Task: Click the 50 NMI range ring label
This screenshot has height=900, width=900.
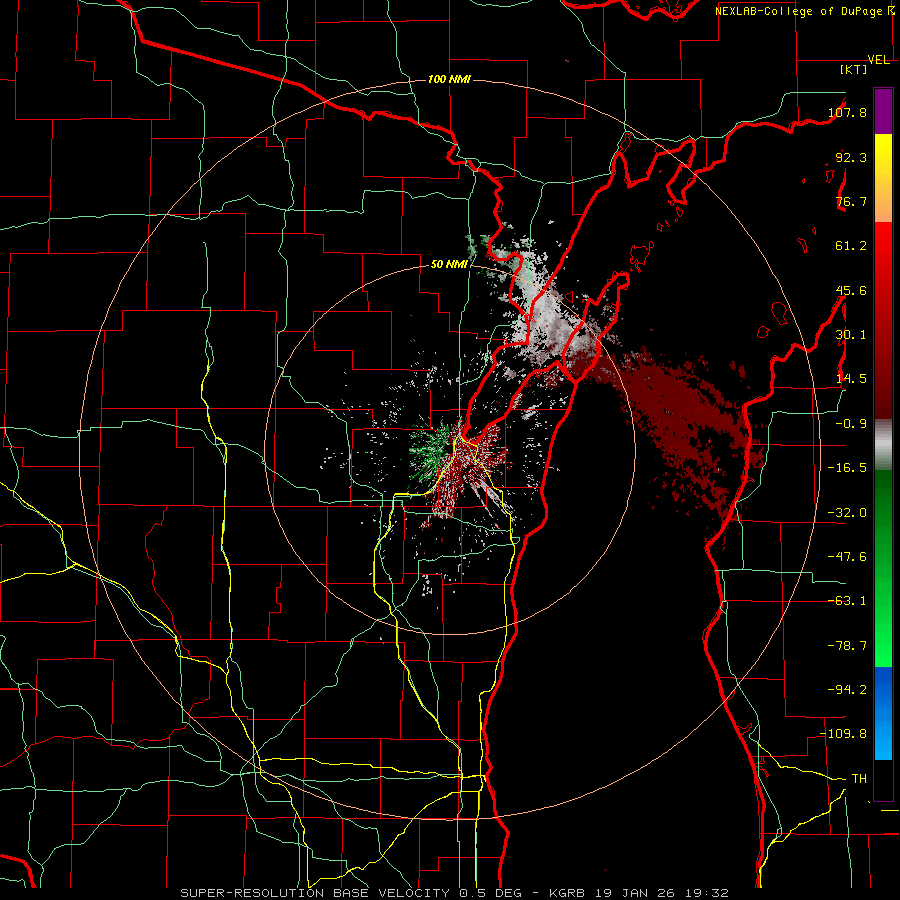Action: point(449,265)
